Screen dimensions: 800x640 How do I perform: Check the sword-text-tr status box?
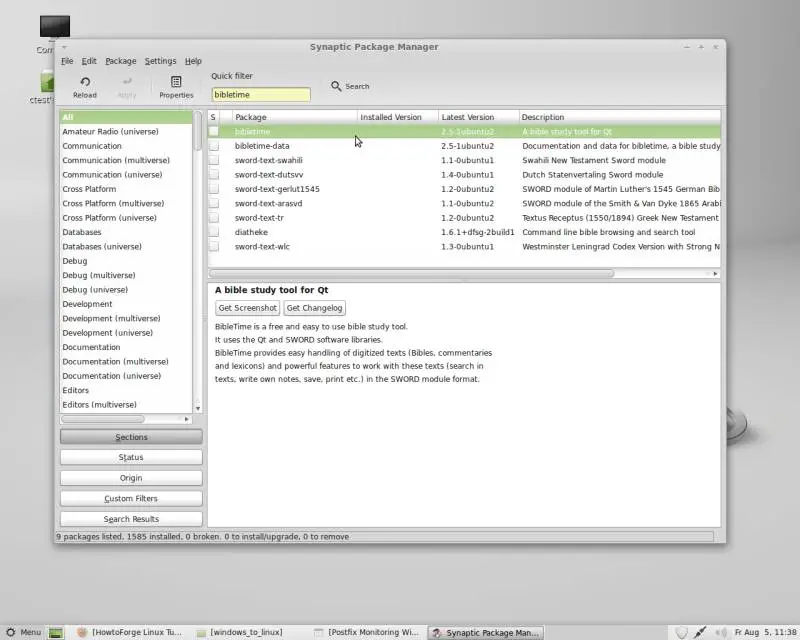[x=214, y=218]
